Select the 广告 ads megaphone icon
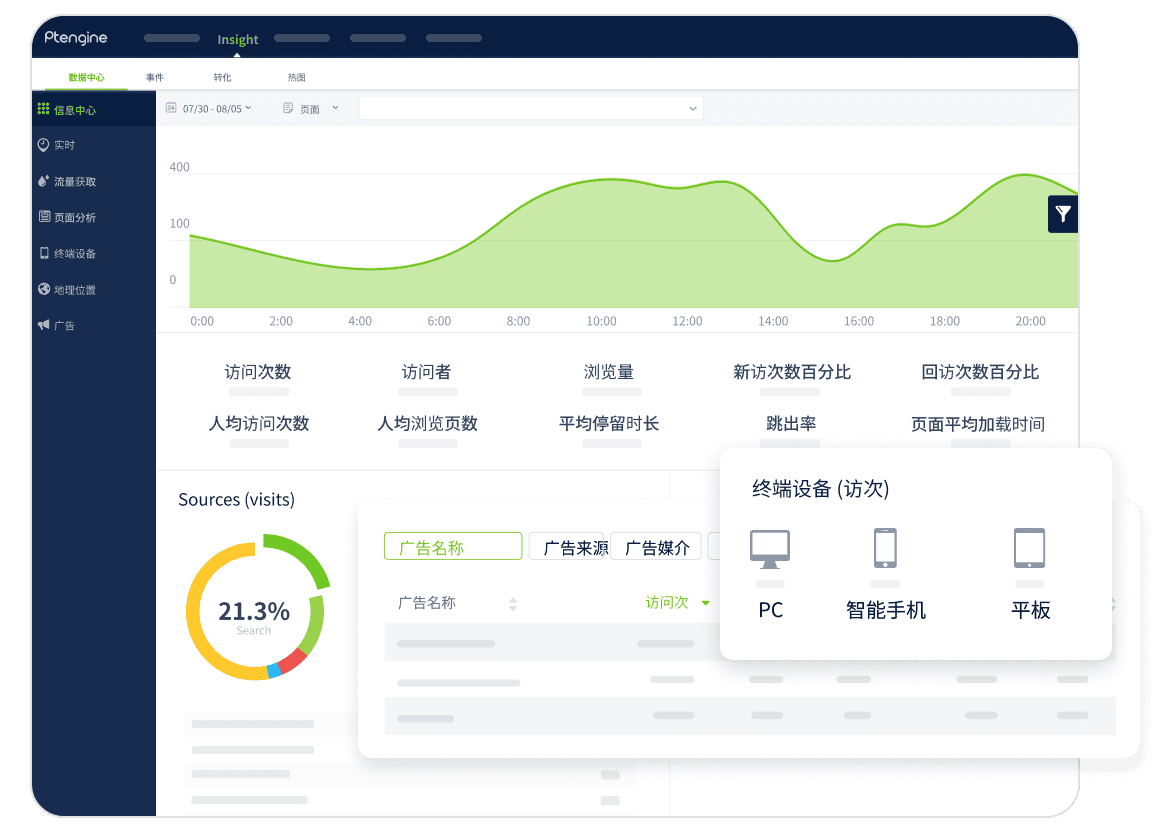1160x840 pixels. coord(60,324)
